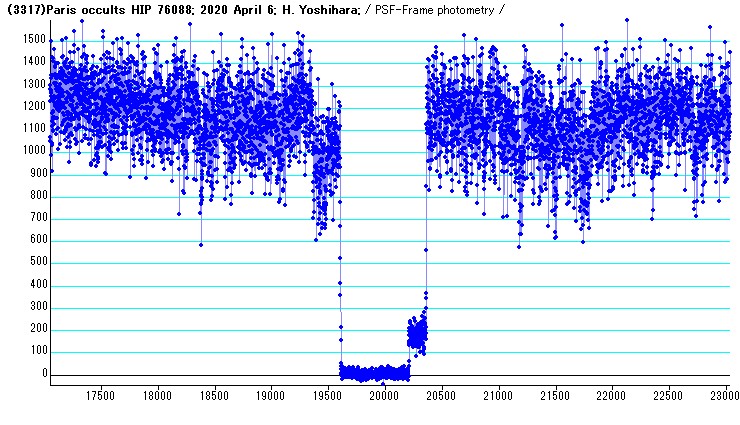Click y-axis label 700
This screenshot has width=740, height=425.
[37, 217]
